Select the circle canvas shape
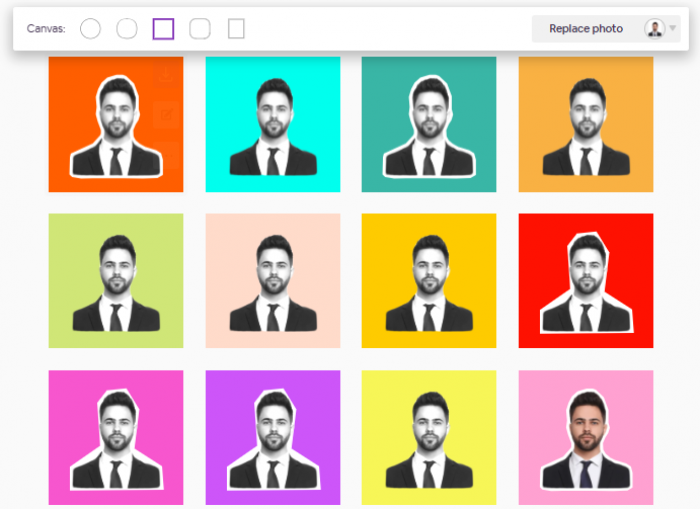 [90, 29]
